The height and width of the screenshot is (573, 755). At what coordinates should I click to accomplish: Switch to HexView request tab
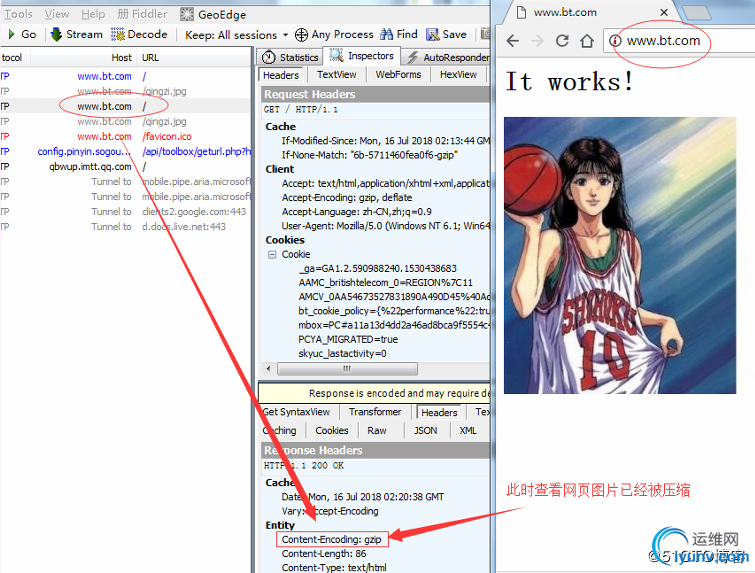458,75
